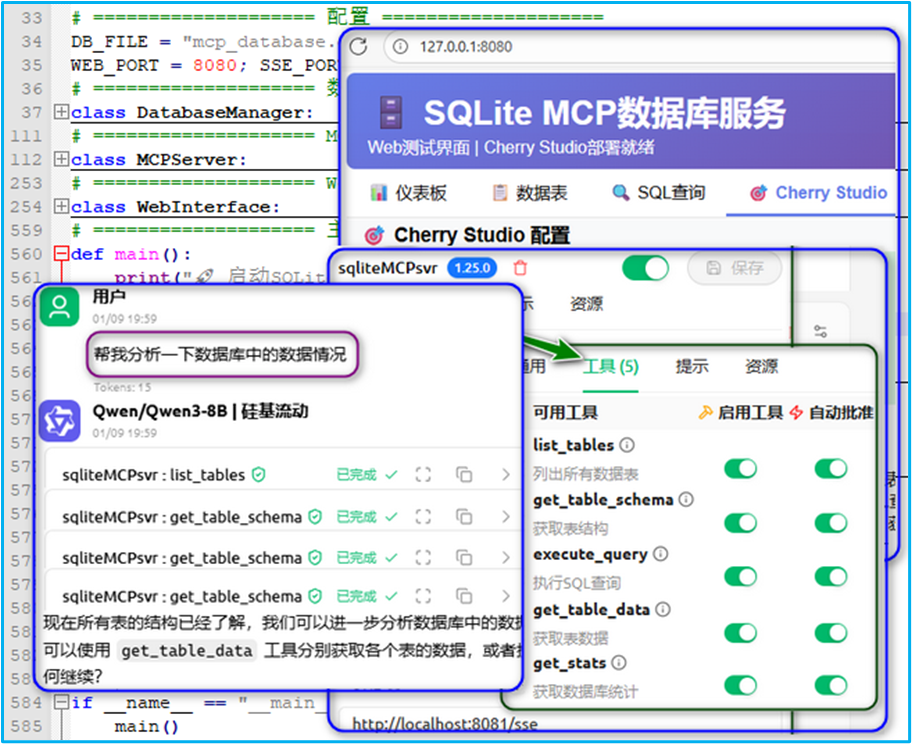Click the 127.0.0.1:8080 address bar
Screen dimensions: 912x744
pyautogui.click(x=640, y=47)
